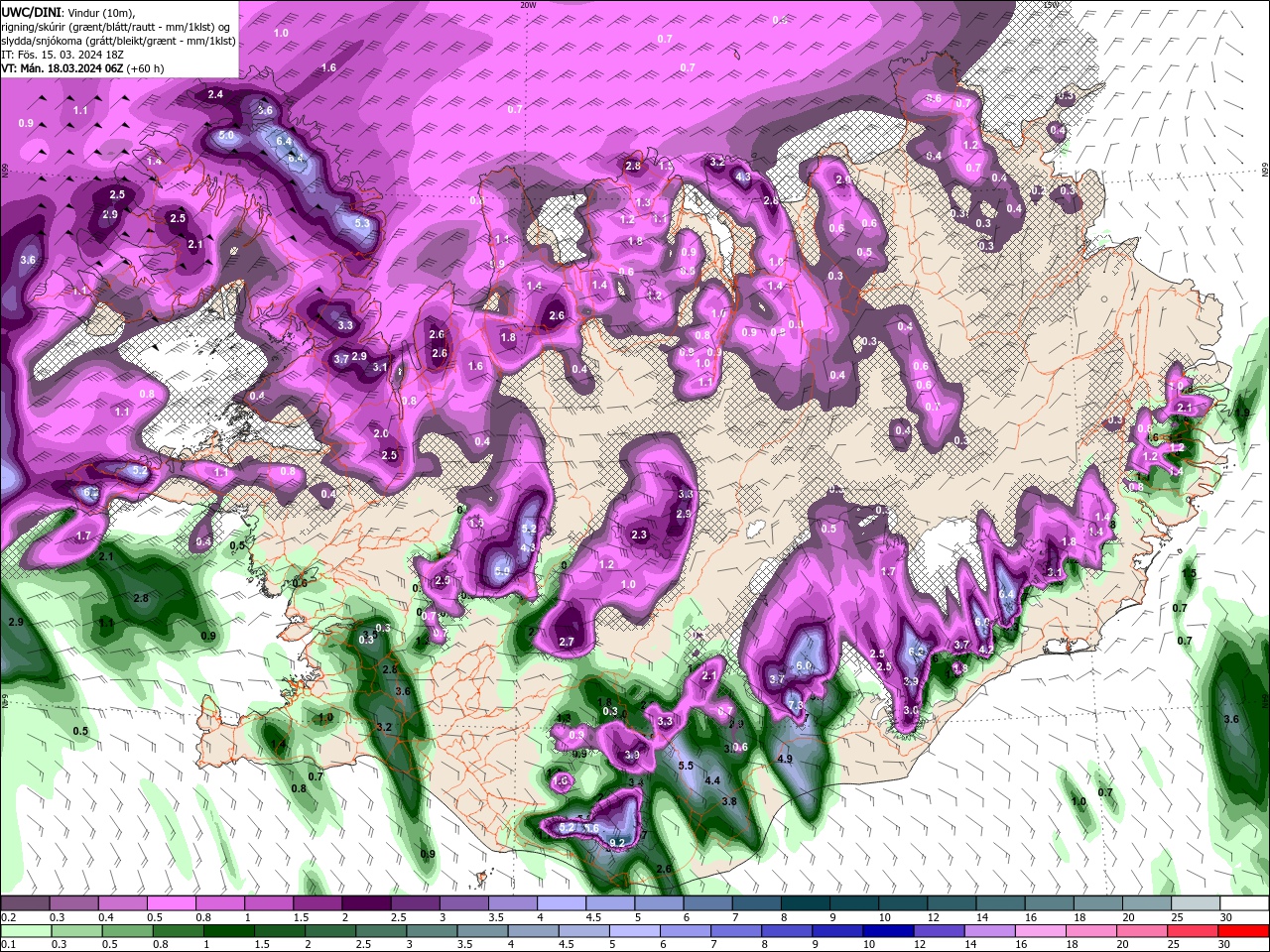Click the 20W longitude label

(529, 5)
